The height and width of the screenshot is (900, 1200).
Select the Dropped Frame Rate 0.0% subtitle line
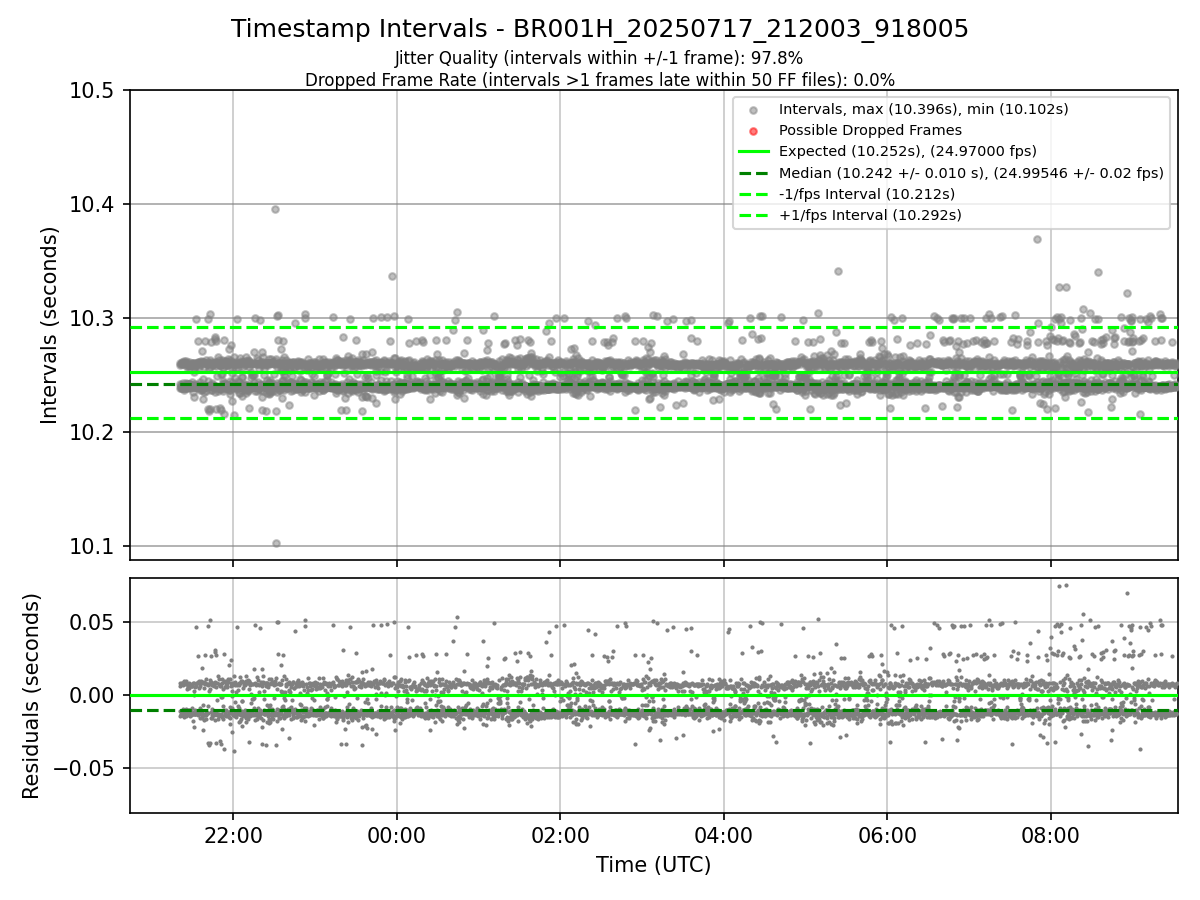click(599, 79)
